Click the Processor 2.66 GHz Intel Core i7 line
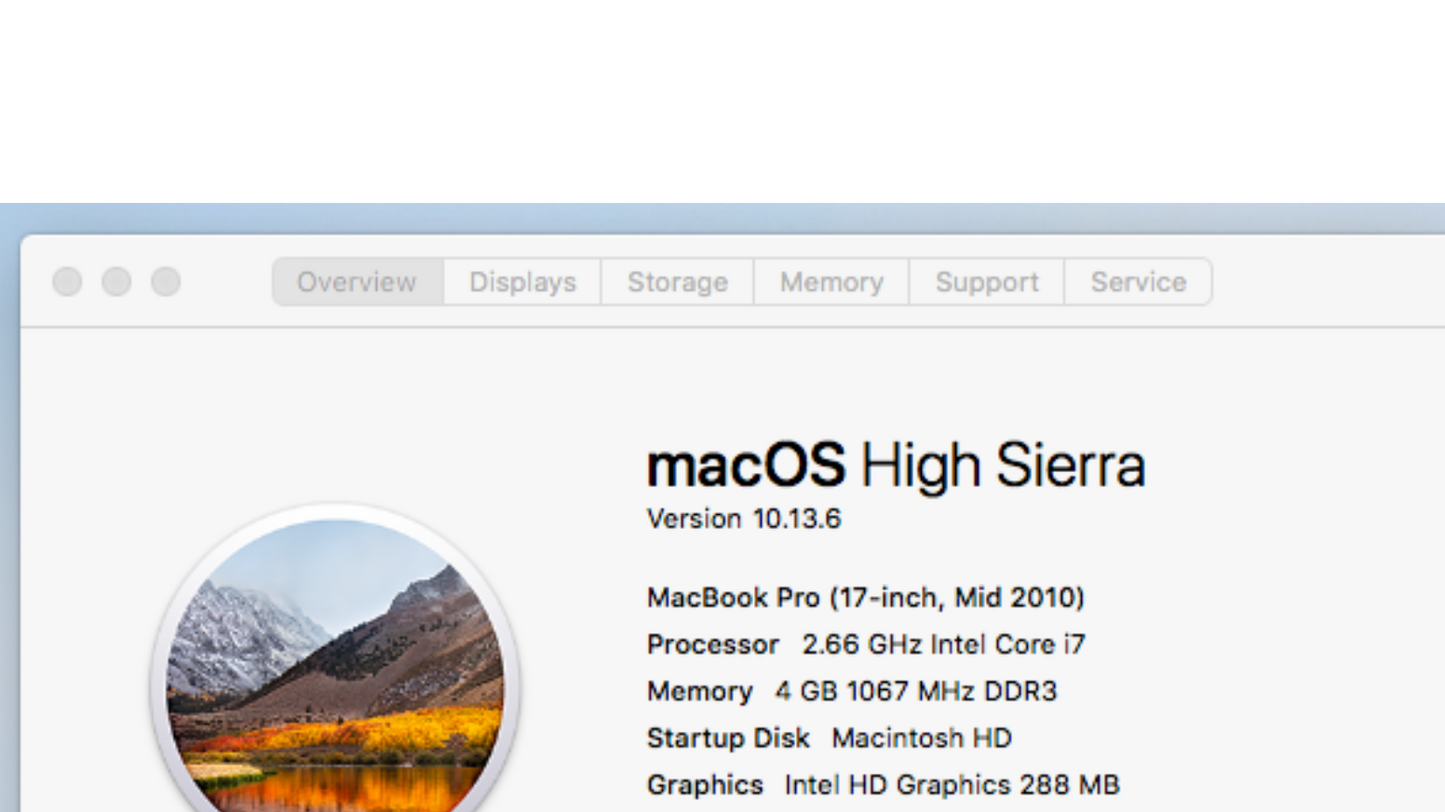Image resolution: width=1445 pixels, height=812 pixels. pos(866,645)
